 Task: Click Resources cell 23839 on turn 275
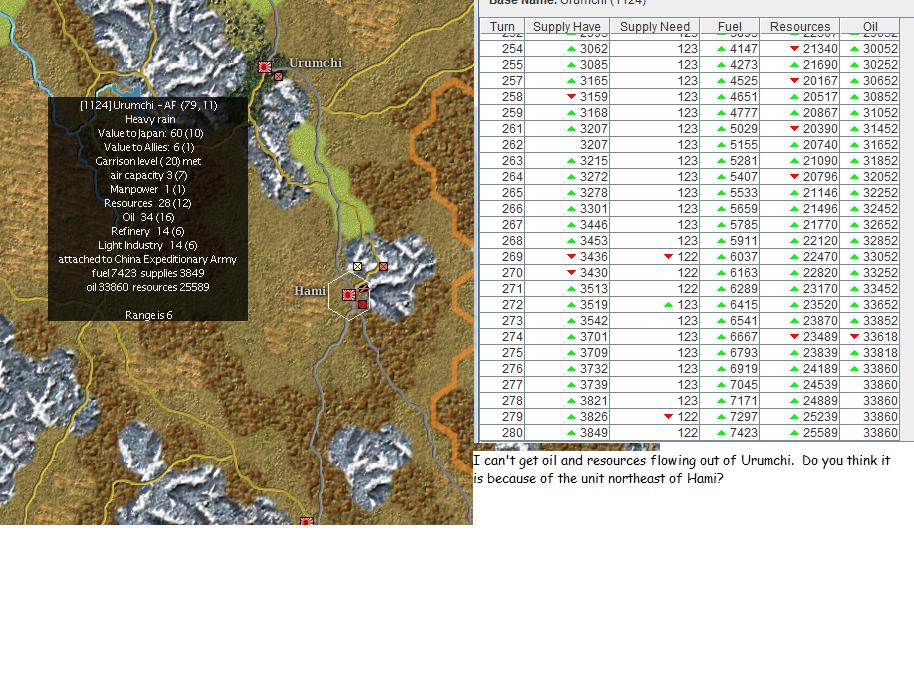[x=800, y=353]
